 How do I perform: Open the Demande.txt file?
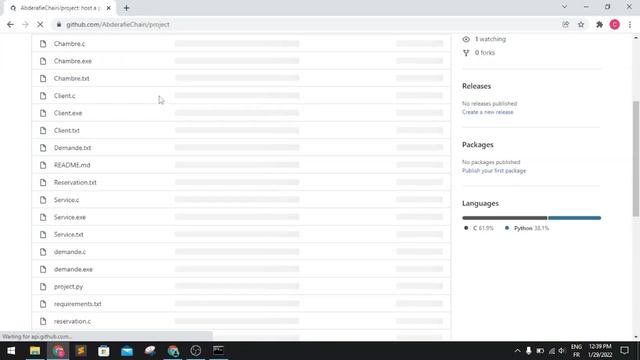pyautogui.click(x=72, y=148)
